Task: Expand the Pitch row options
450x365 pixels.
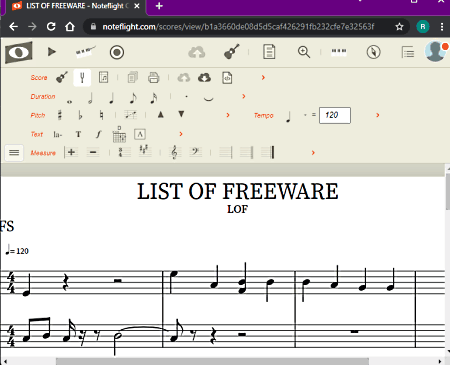Action: click(228, 115)
